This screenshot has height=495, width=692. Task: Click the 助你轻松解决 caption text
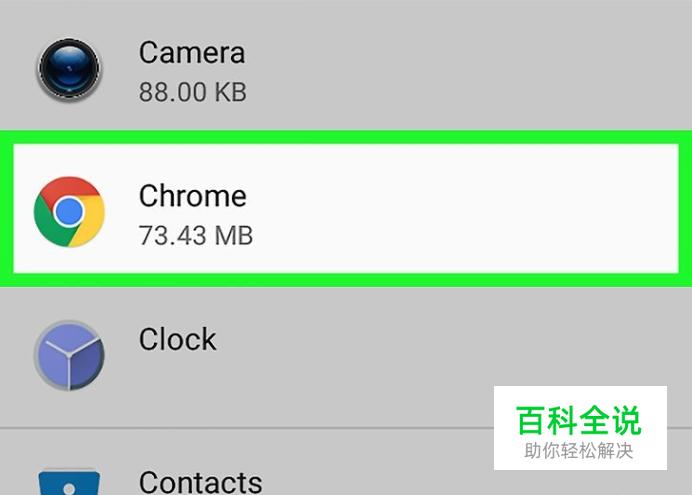[579, 451]
